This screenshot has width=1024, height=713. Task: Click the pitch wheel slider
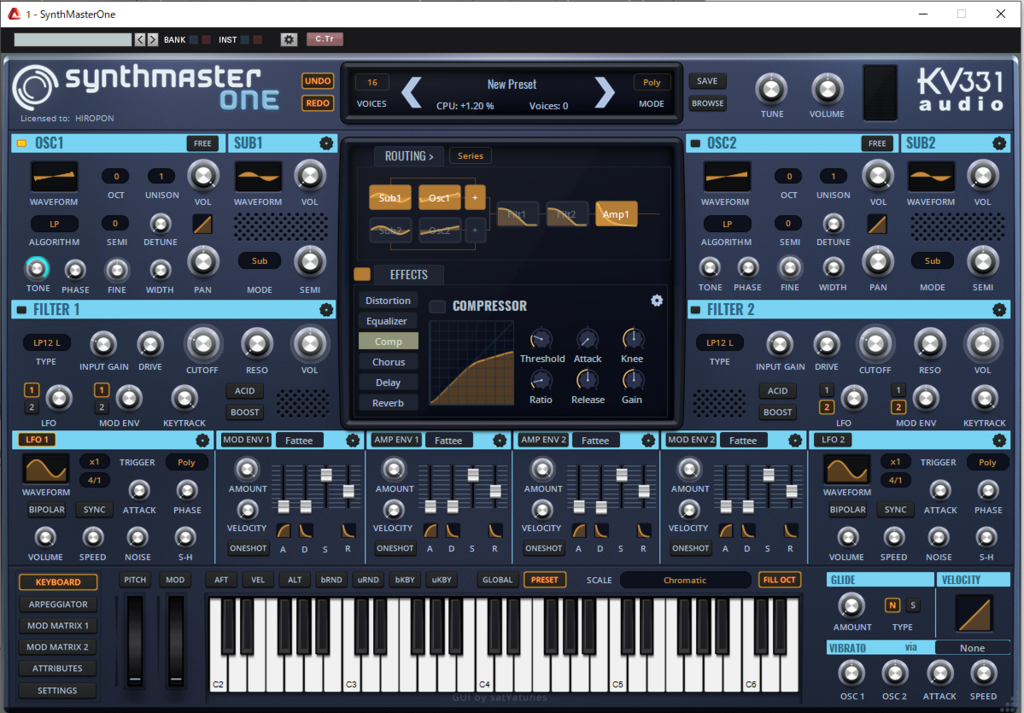135,640
